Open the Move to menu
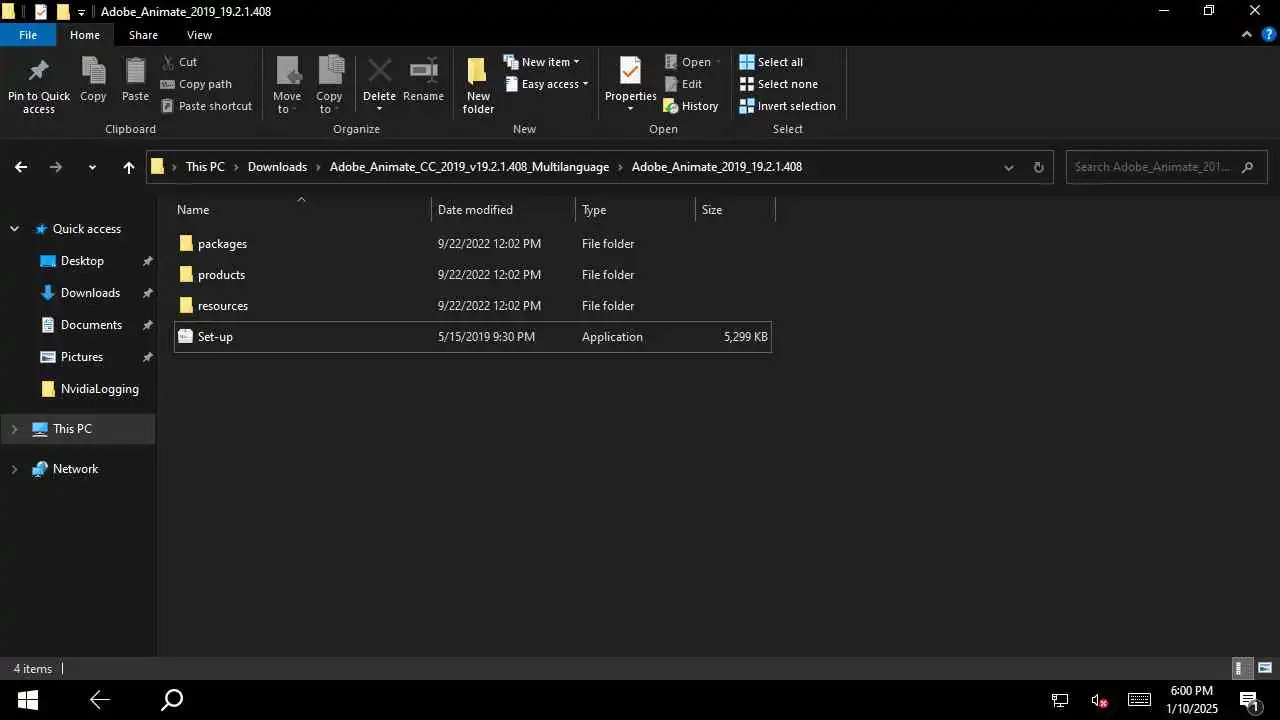 click(287, 85)
